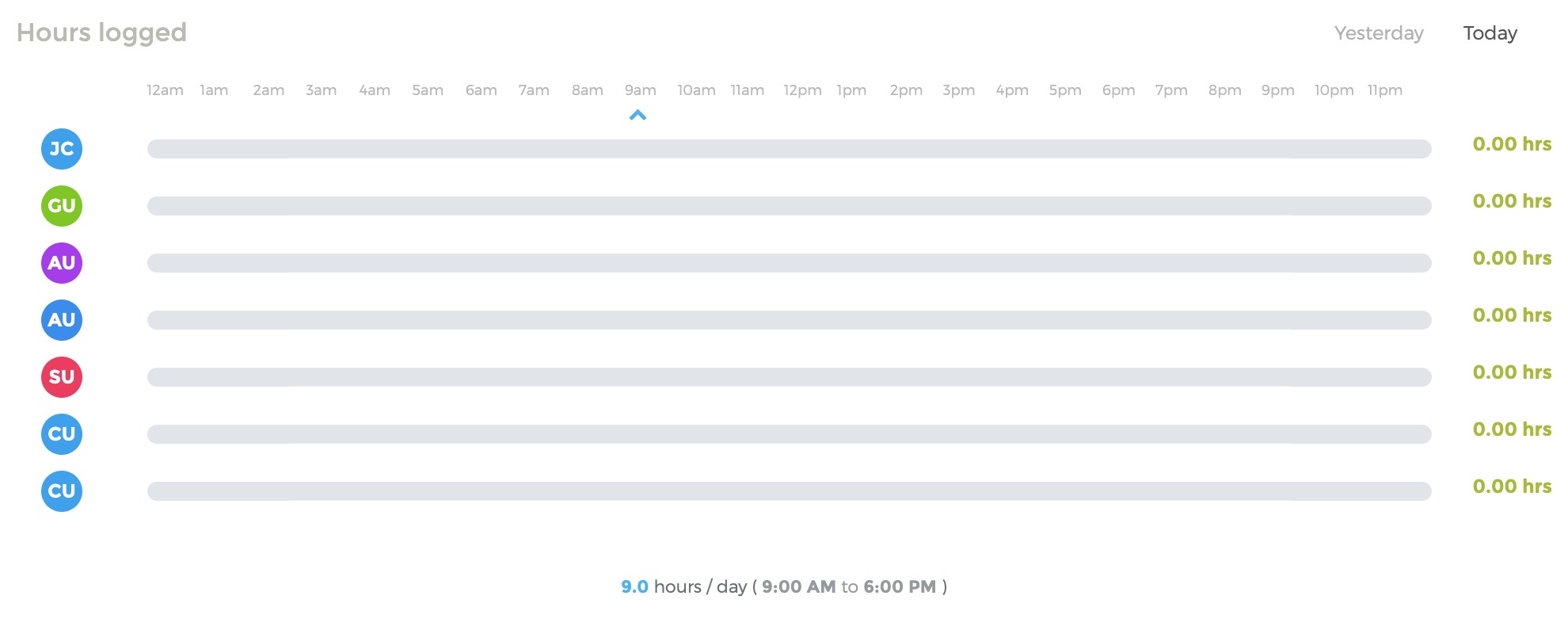Click JC's hours timeline bar
This screenshot has height=626, width=1568.
tap(789, 149)
